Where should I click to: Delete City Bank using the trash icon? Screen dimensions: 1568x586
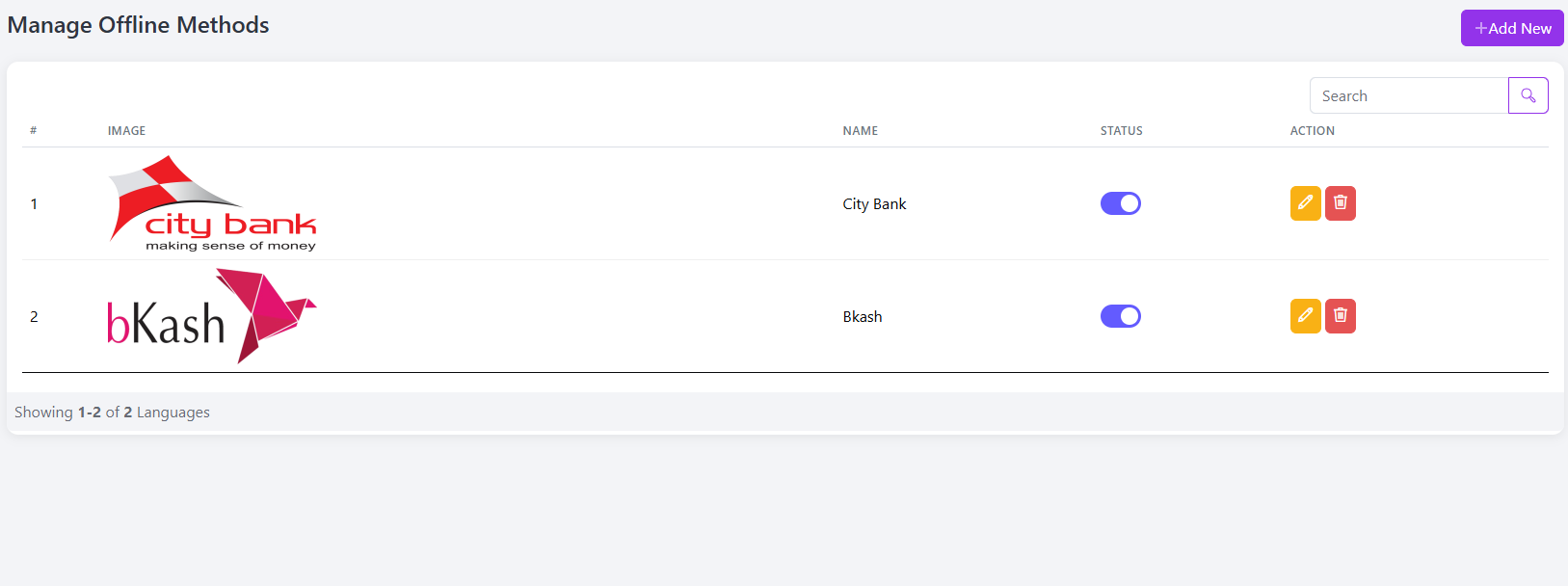[x=1341, y=203]
